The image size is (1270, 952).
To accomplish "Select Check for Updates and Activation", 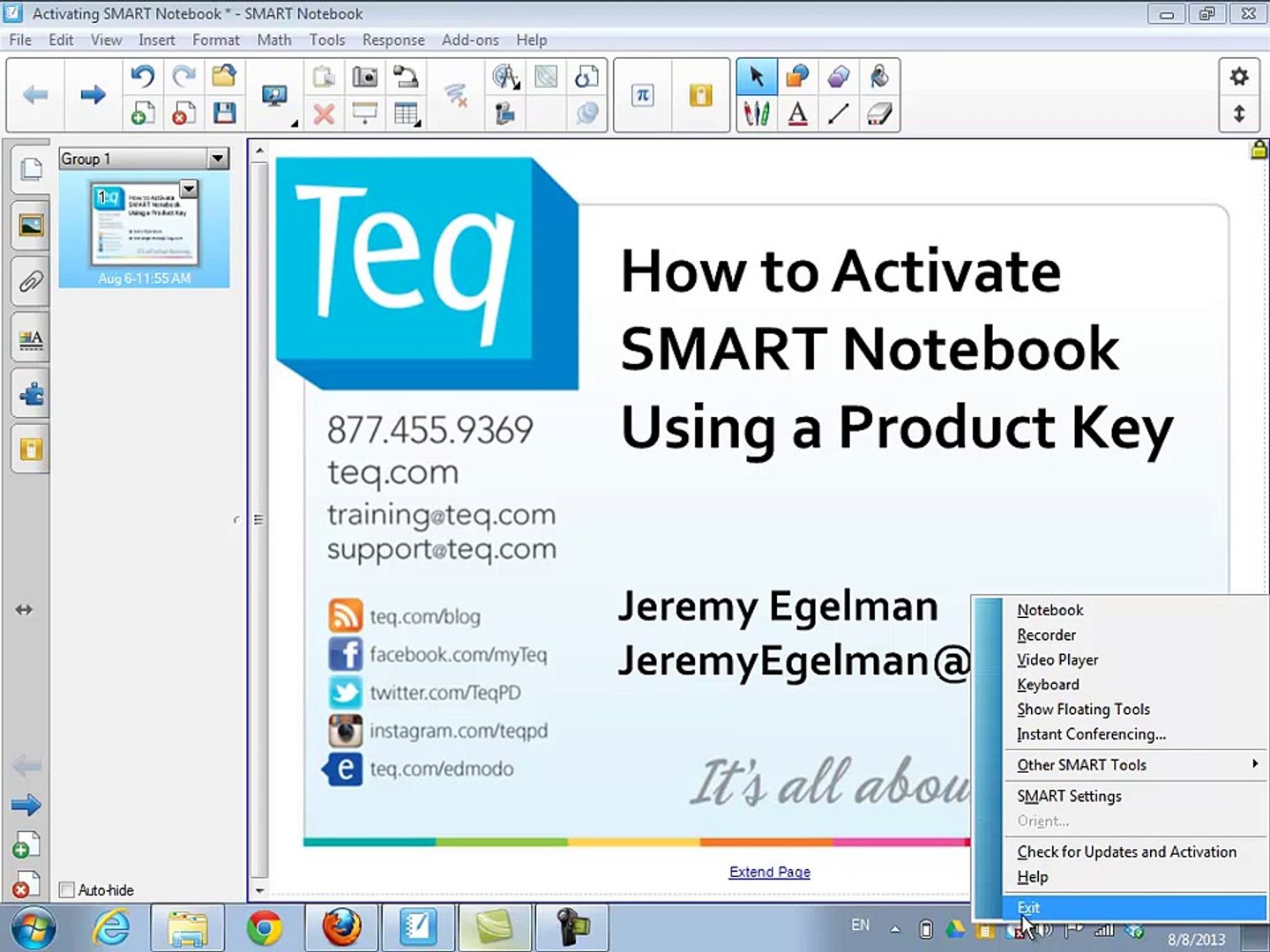I will point(1126,852).
